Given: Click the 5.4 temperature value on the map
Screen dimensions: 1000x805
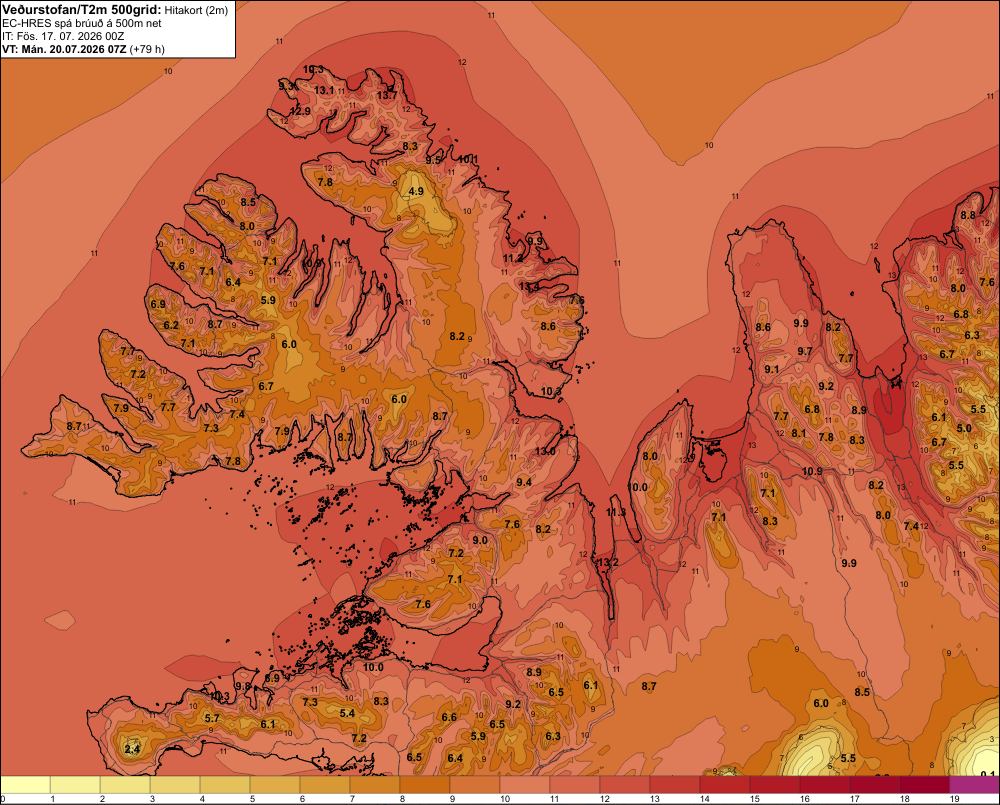Looking at the screenshot, I should (347, 713).
